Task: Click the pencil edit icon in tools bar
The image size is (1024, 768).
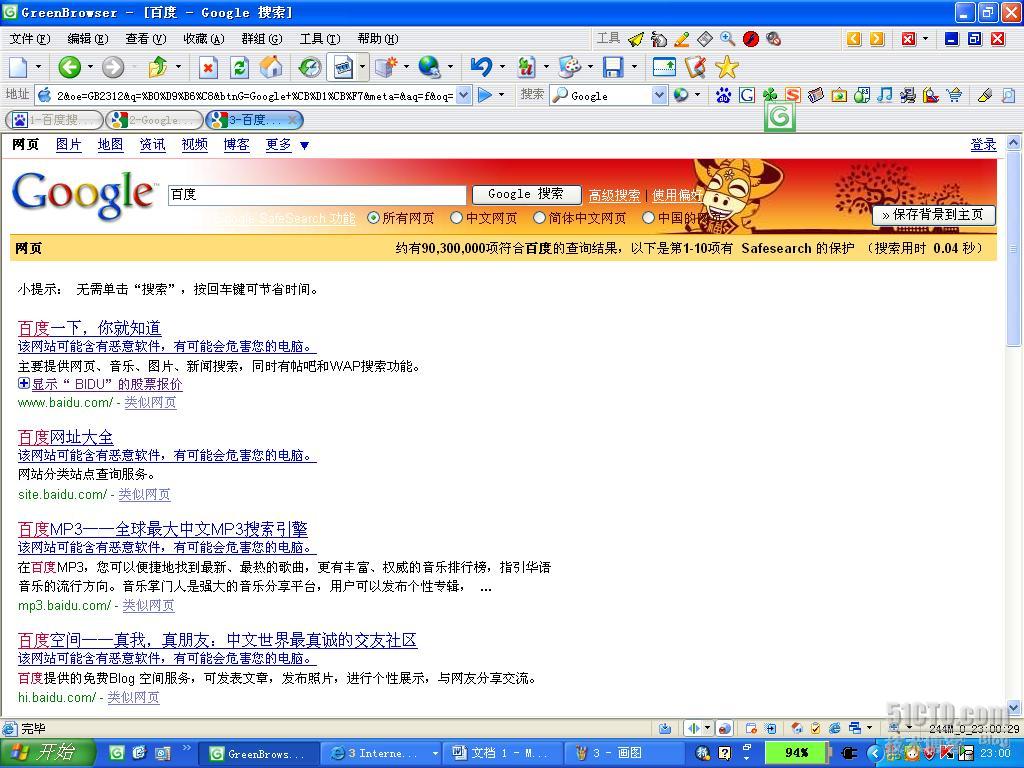Action: click(x=682, y=39)
